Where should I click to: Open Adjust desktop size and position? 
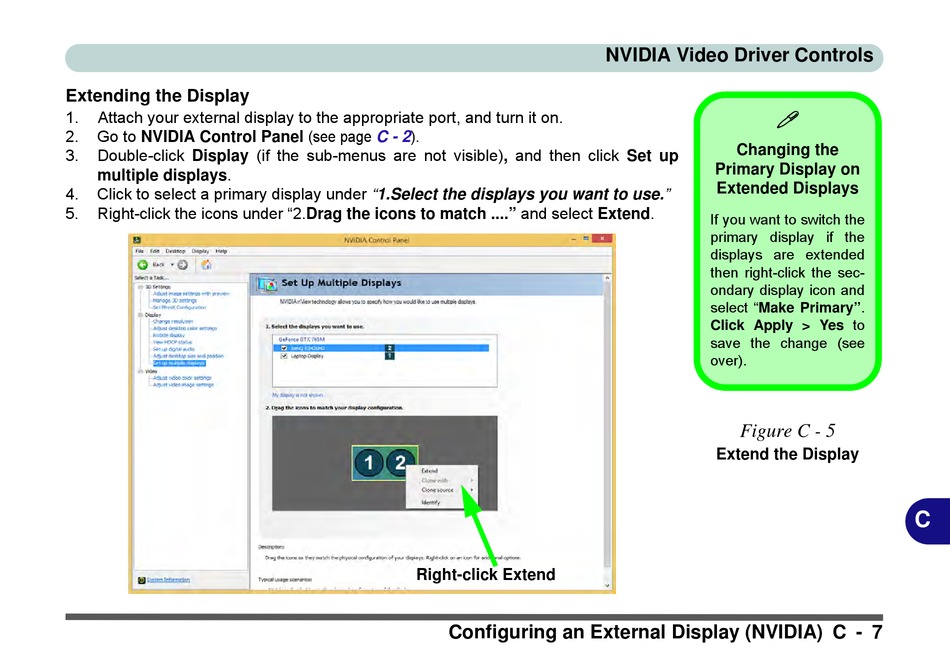pos(188,356)
